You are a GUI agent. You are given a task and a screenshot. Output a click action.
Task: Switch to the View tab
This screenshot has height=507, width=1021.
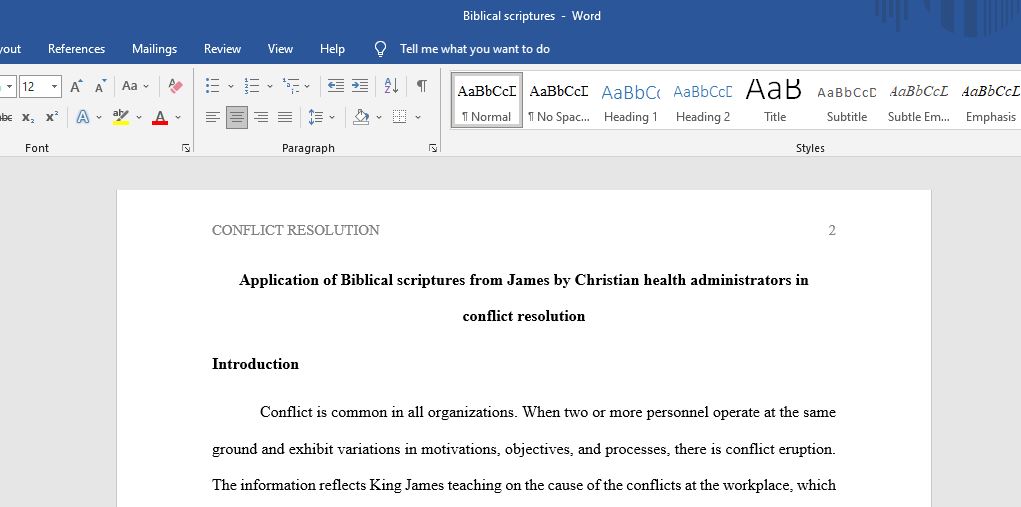tap(280, 49)
